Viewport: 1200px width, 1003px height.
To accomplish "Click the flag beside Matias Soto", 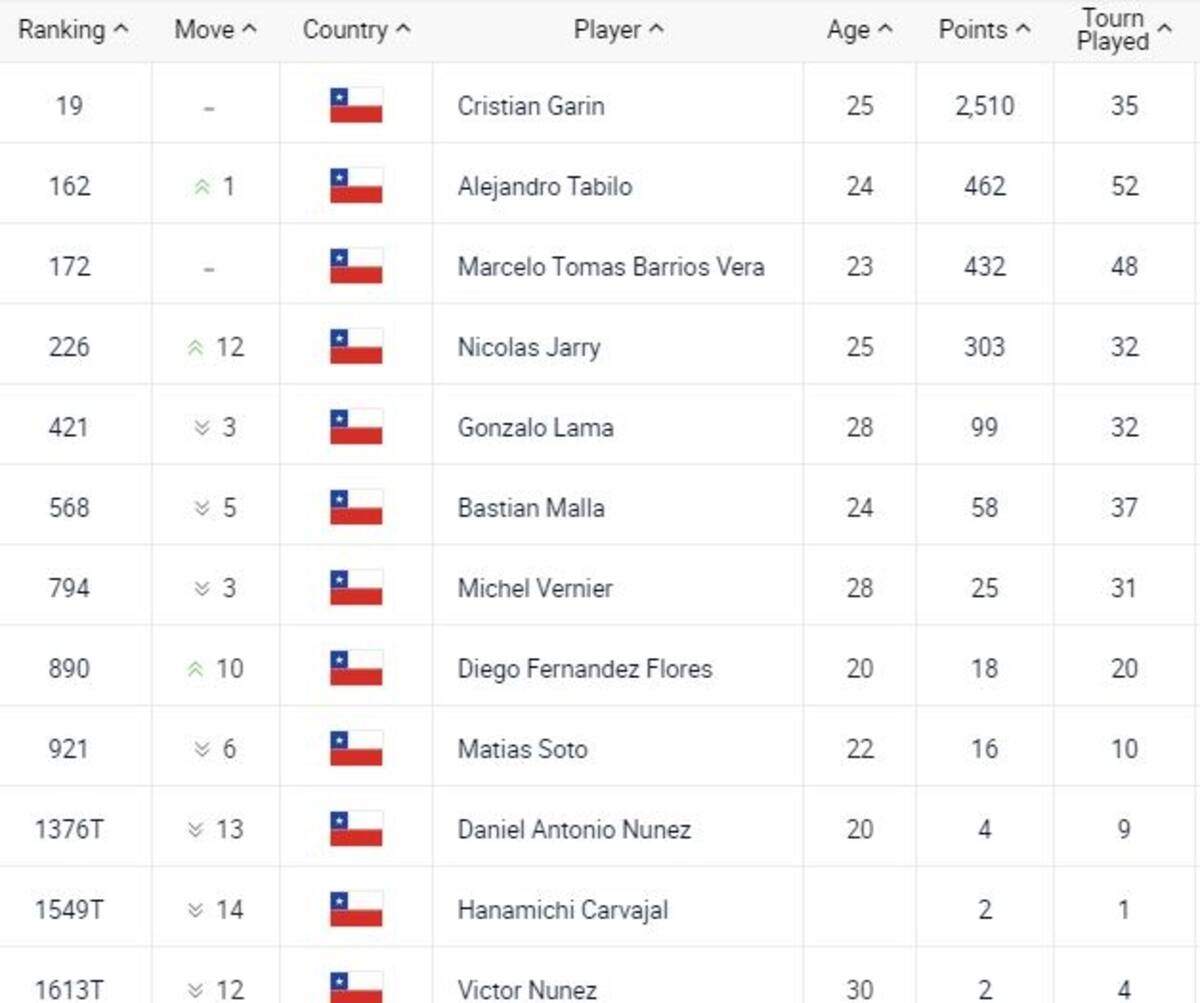I will [x=356, y=749].
